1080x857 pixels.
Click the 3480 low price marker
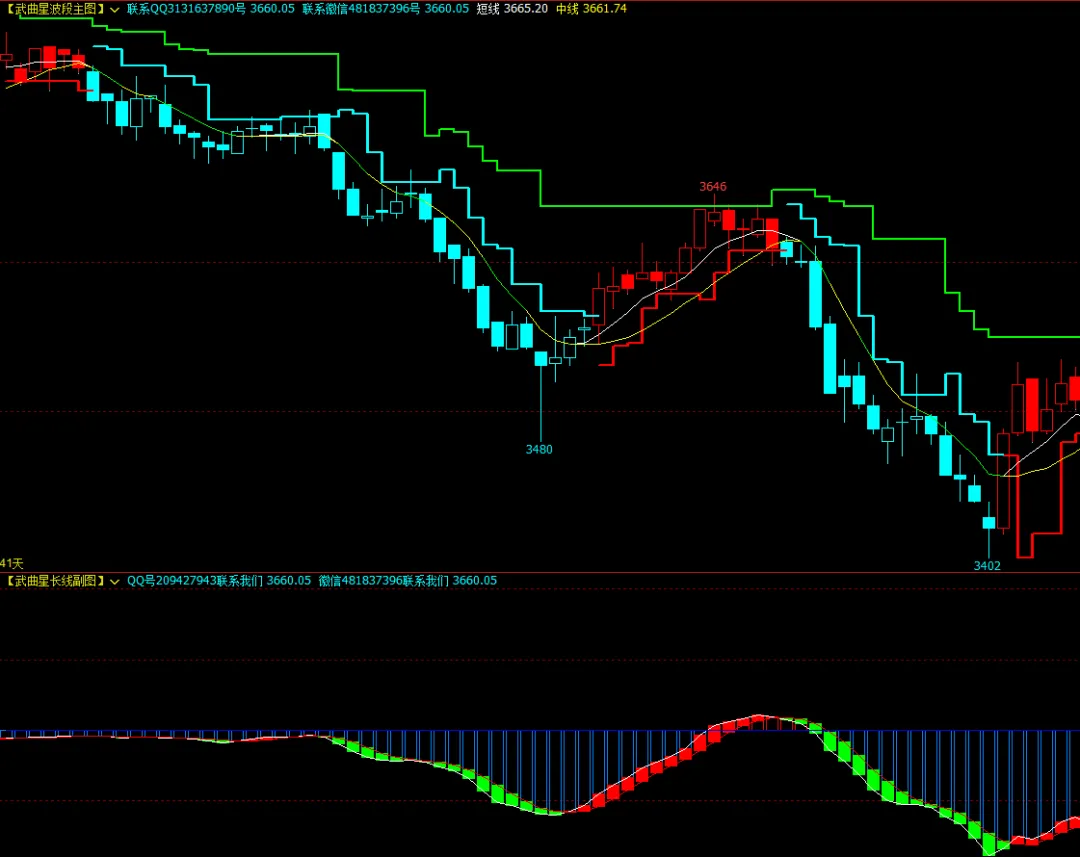click(539, 449)
